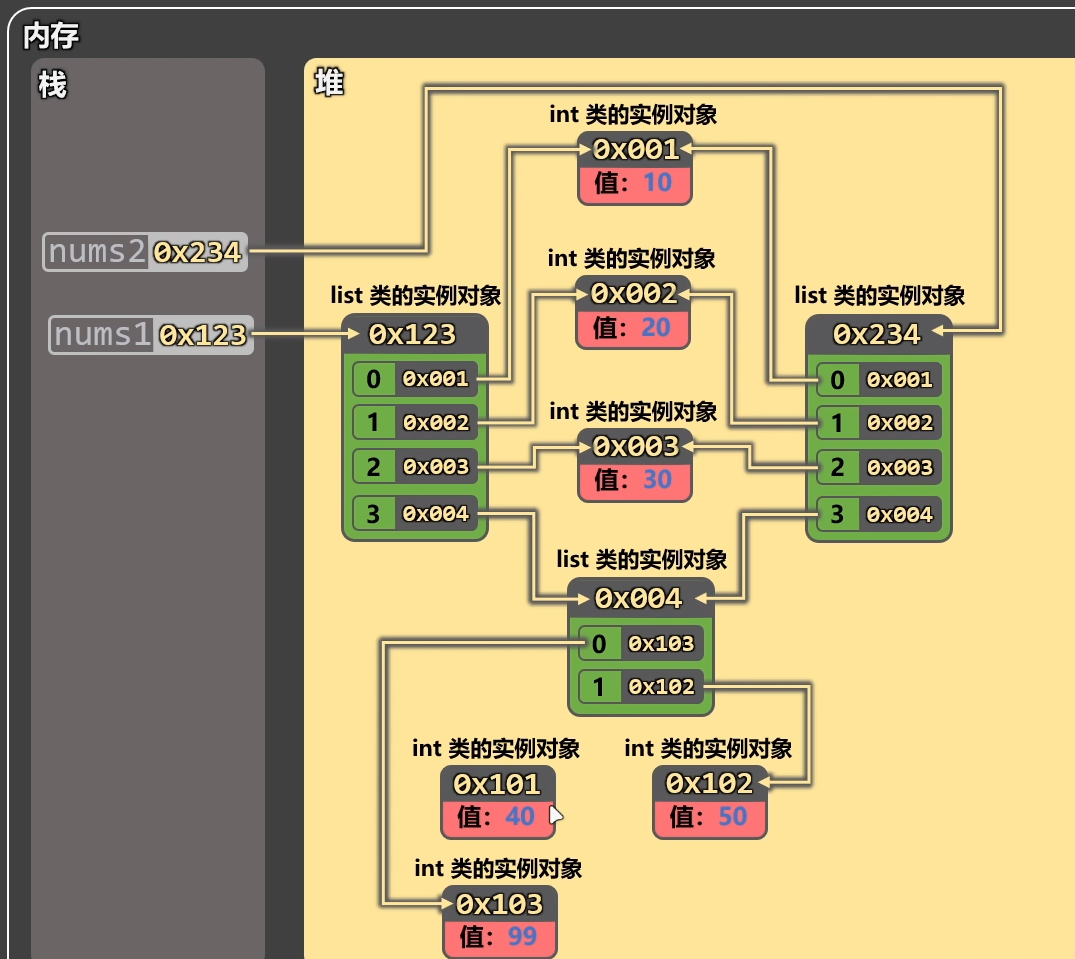
Task: Click index 1 row in list 0x123
Action: [415, 422]
